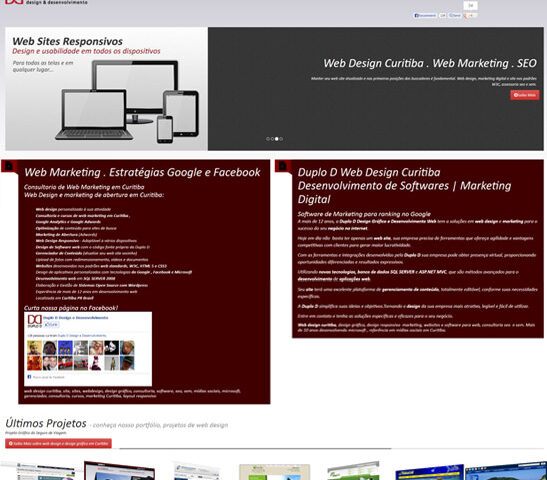Click the avatar of man with yellow crown

[x=35, y=348]
